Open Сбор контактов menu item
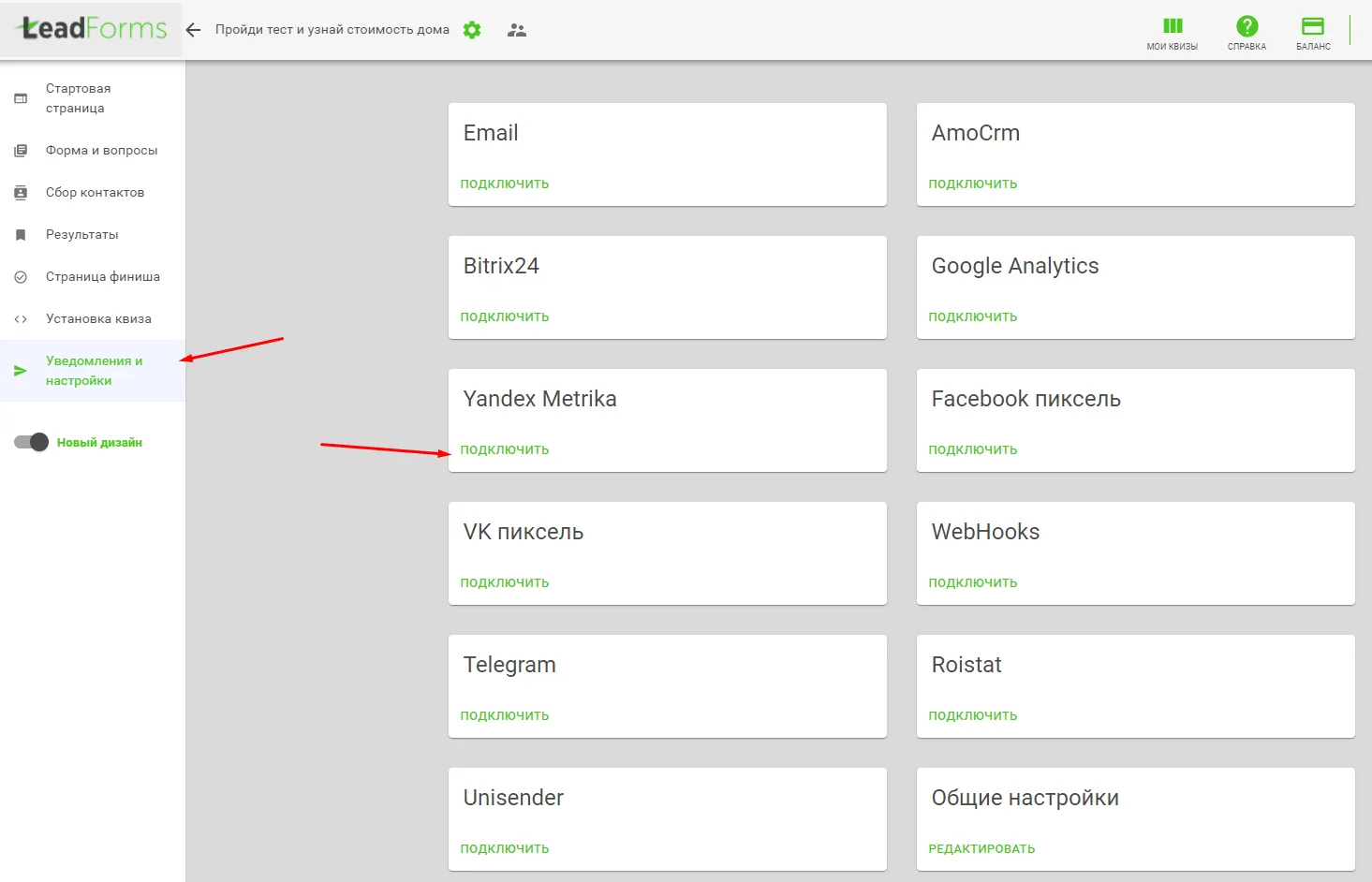1372x882 pixels. [x=93, y=192]
